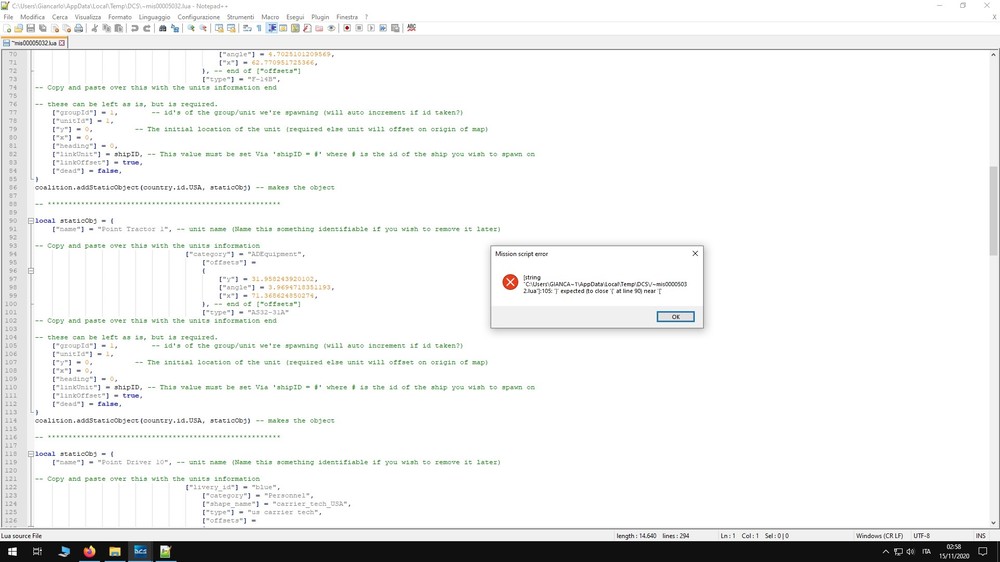Click UTF-8 encoding in status bar
The height and width of the screenshot is (562, 1000).
point(922,536)
